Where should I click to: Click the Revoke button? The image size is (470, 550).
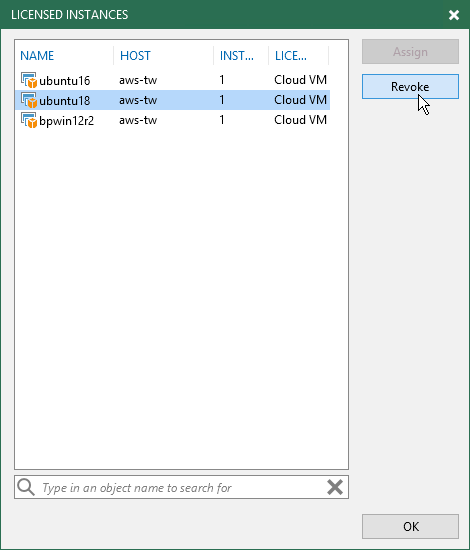click(410, 87)
